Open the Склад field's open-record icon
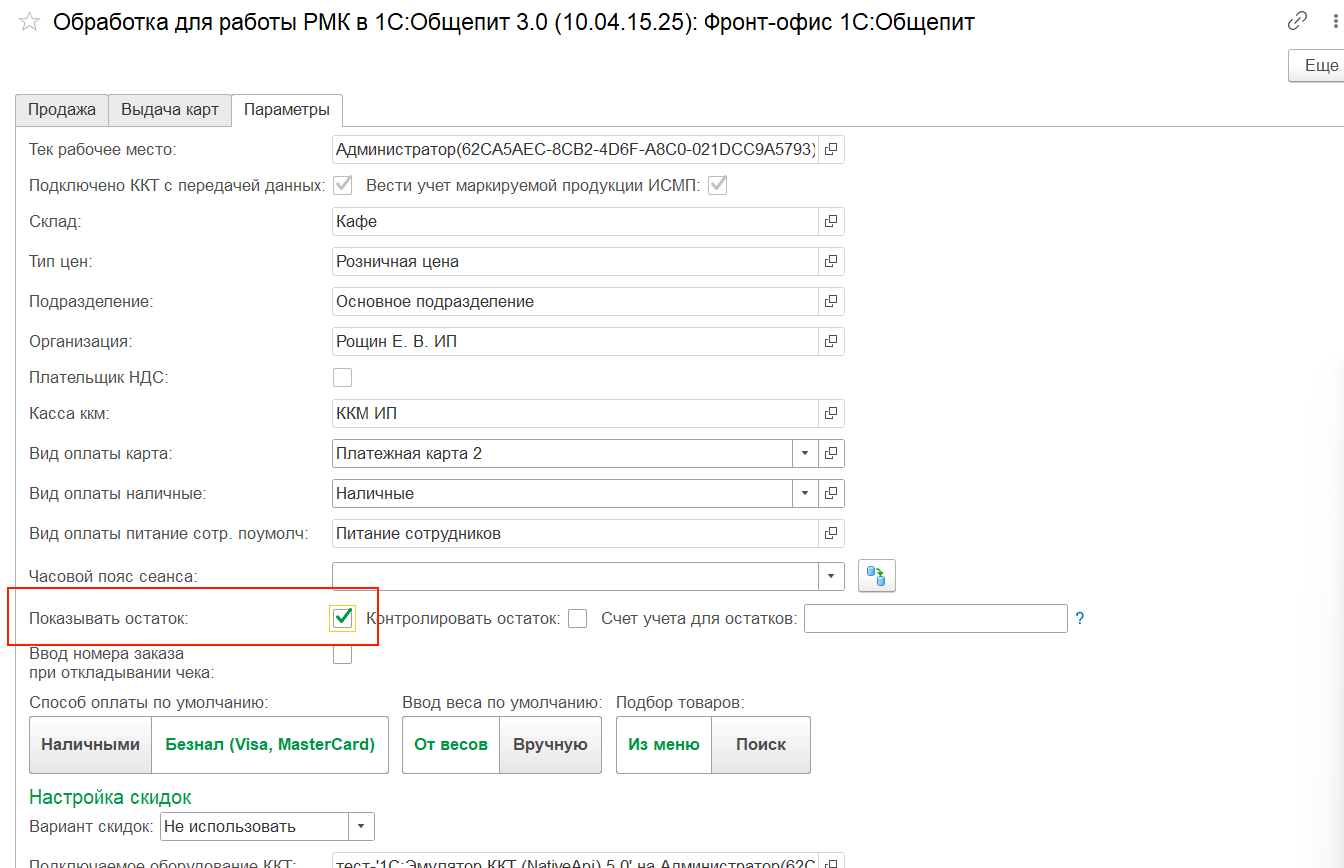1344x868 pixels. 831,221
